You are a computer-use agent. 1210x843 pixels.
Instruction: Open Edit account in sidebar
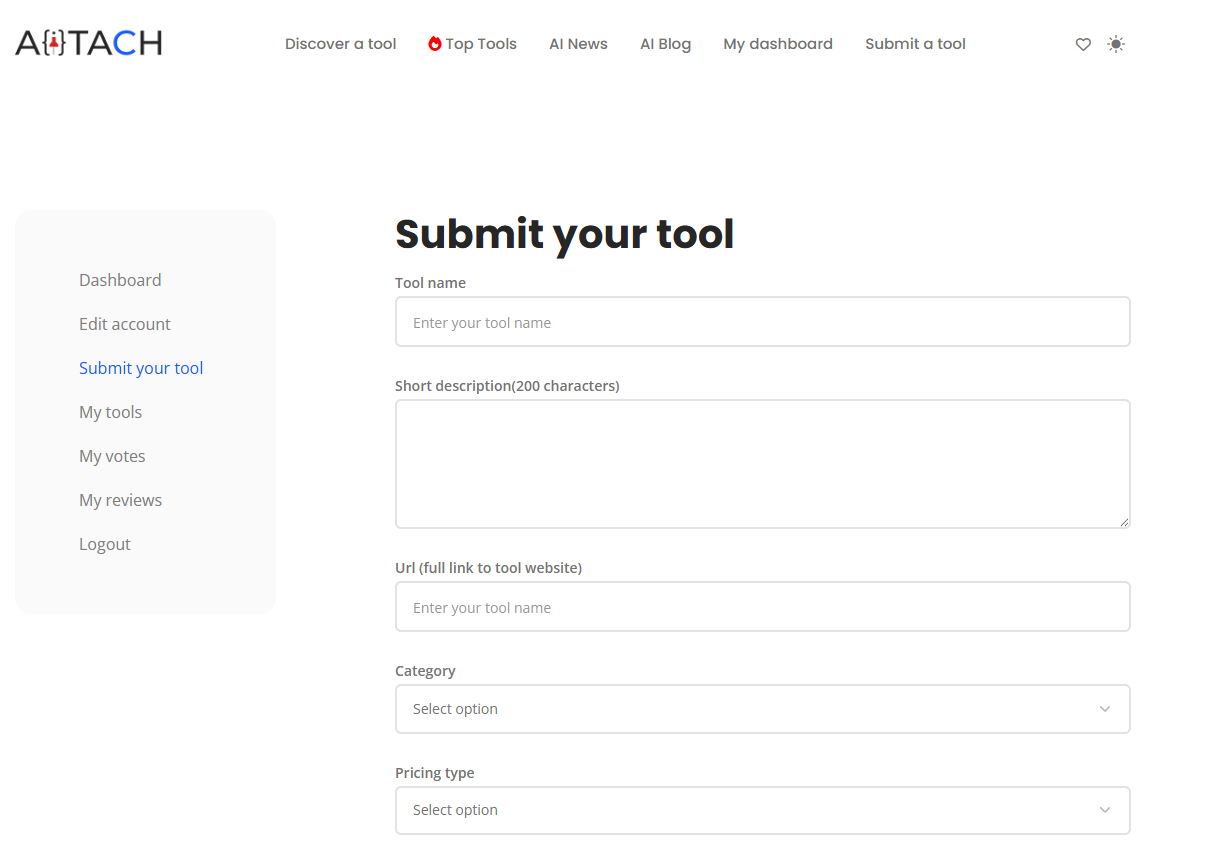(125, 324)
